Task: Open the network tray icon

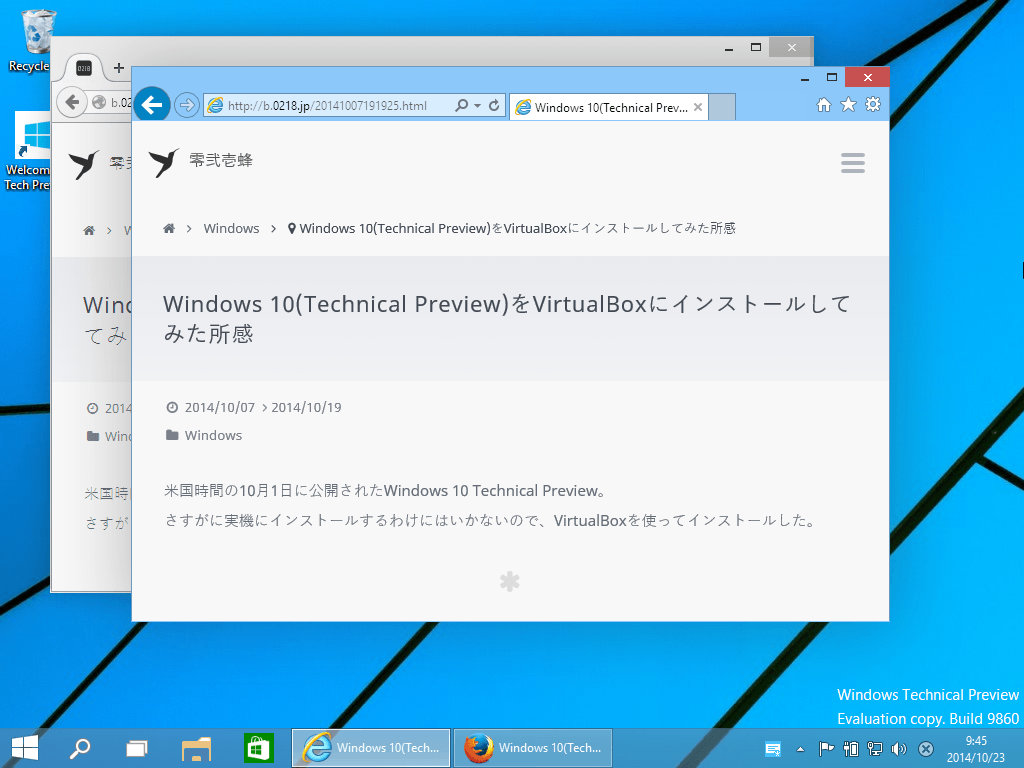Action: tap(875, 749)
